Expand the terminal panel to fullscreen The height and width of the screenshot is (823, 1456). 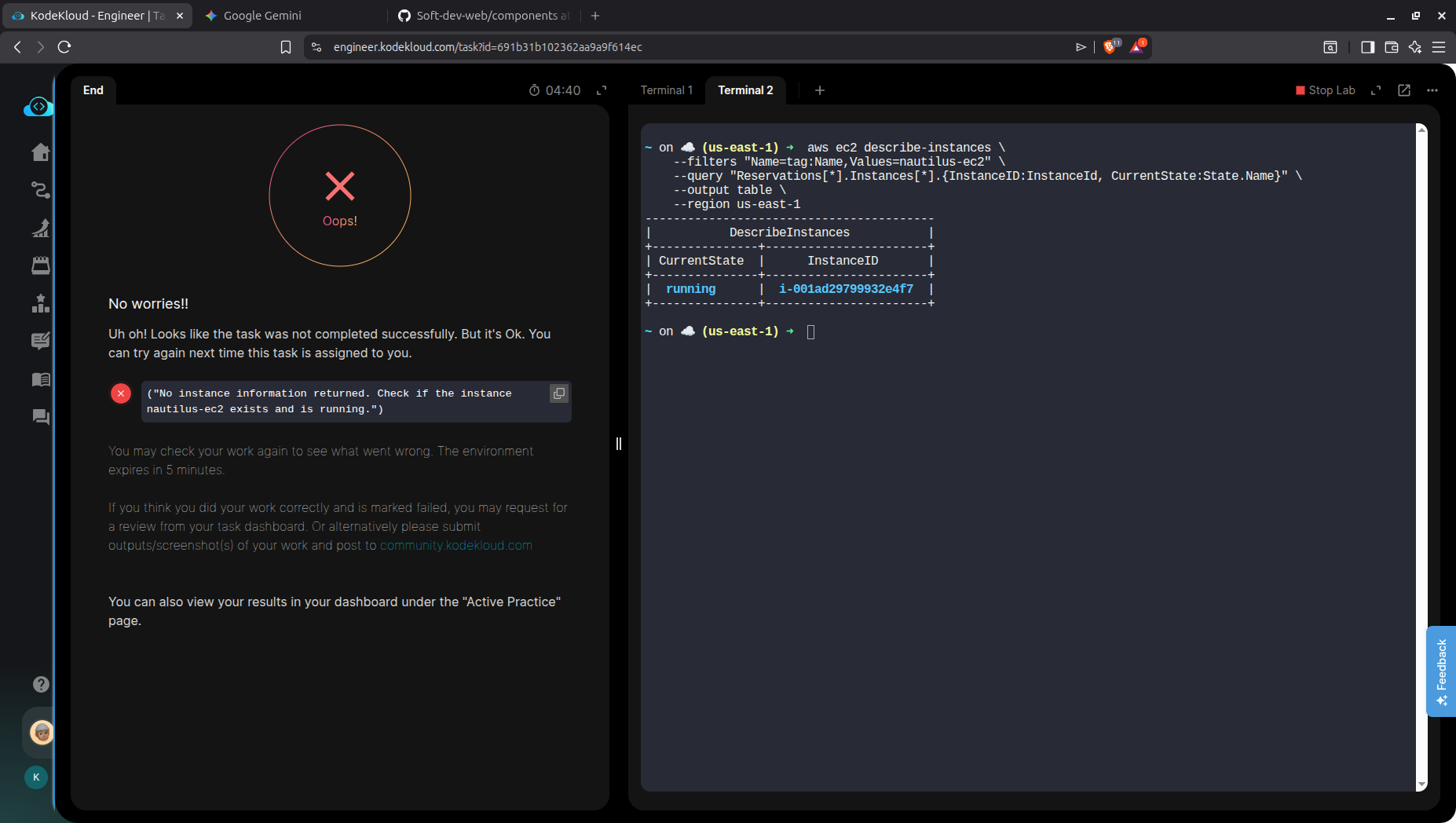pyautogui.click(x=1376, y=90)
